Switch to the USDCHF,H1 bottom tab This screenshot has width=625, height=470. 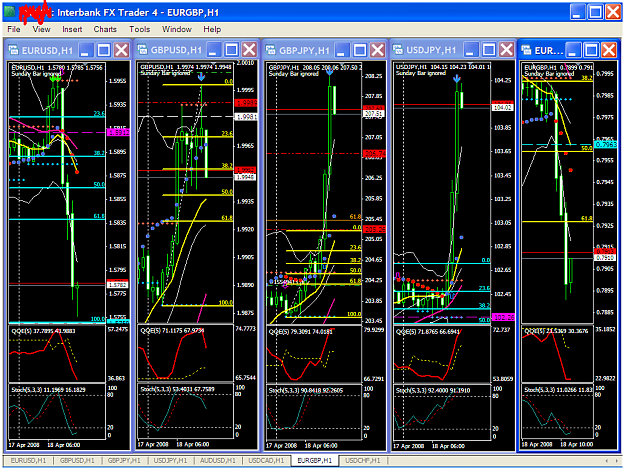click(x=362, y=460)
